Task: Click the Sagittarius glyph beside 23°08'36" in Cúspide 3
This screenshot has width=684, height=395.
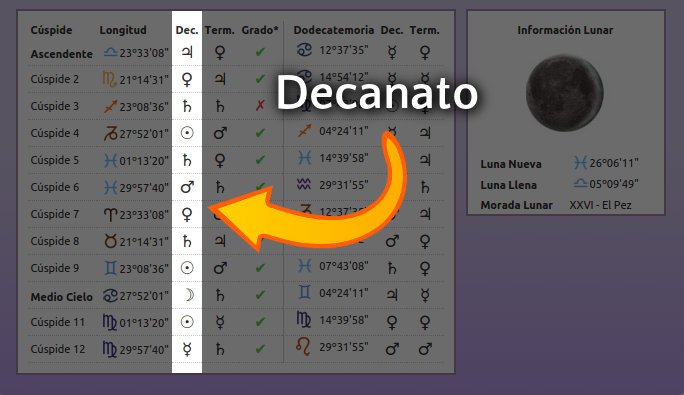Action: 110,106
